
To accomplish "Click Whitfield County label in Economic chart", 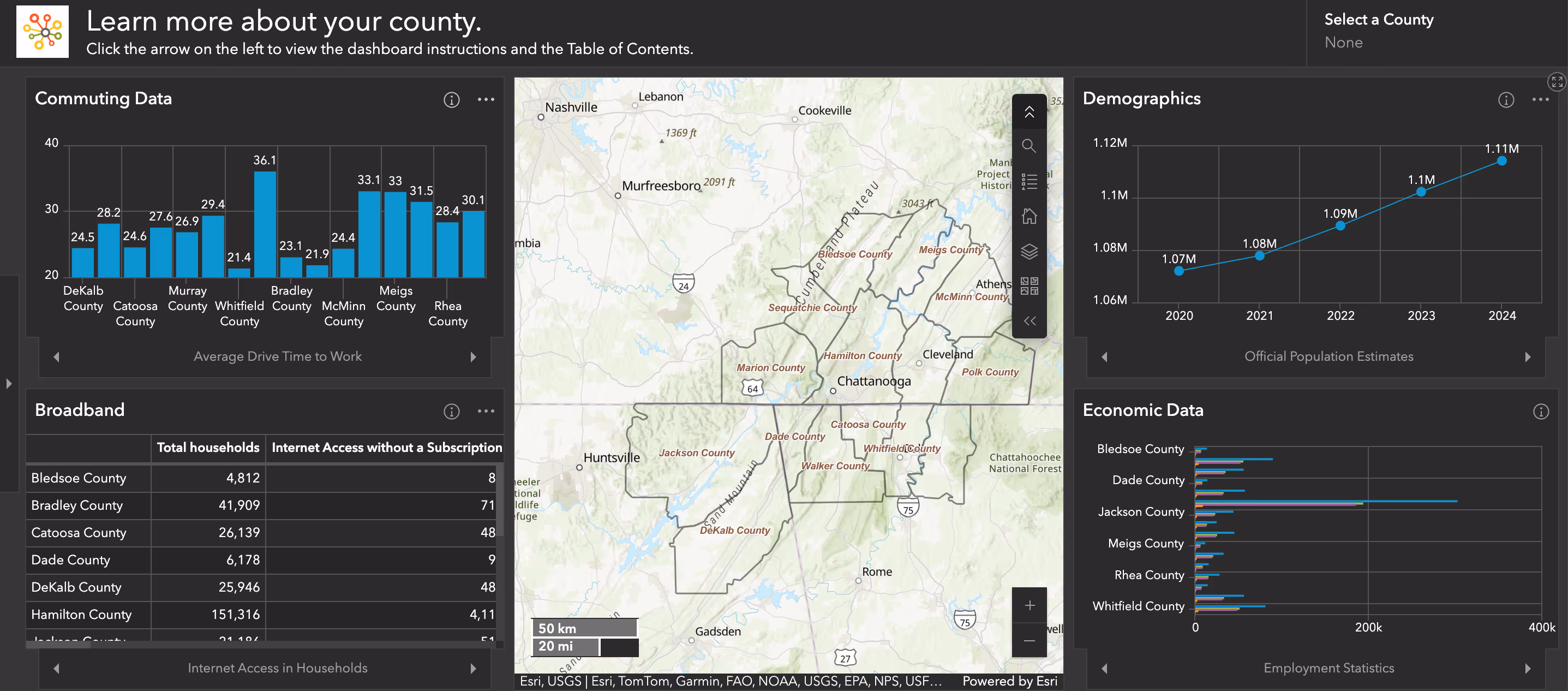I will click(x=1138, y=606).
